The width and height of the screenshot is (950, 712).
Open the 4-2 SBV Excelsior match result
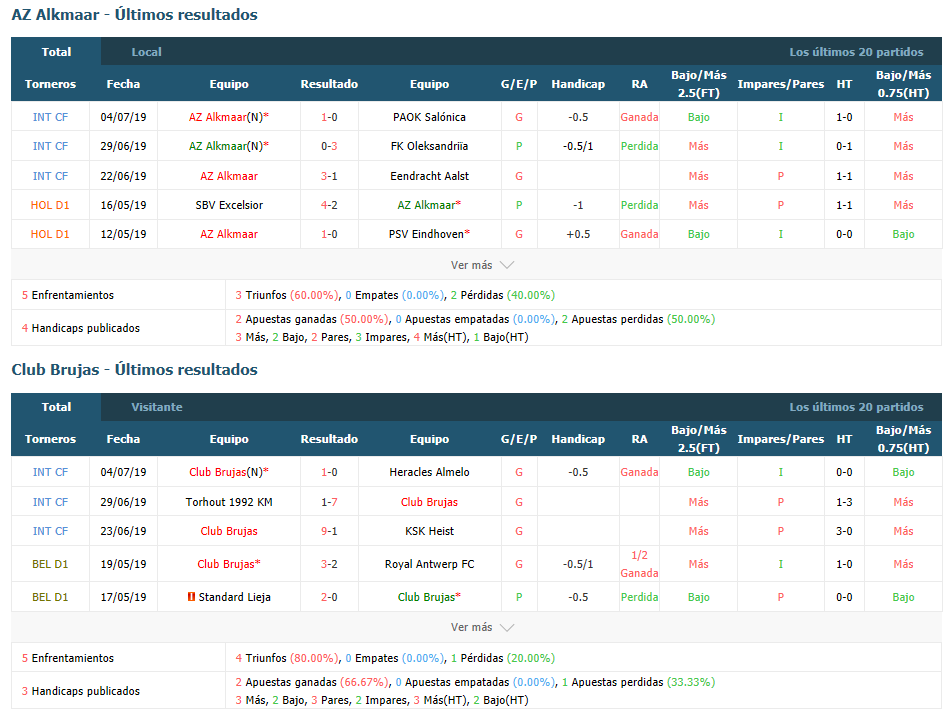(x=329, y=205)
